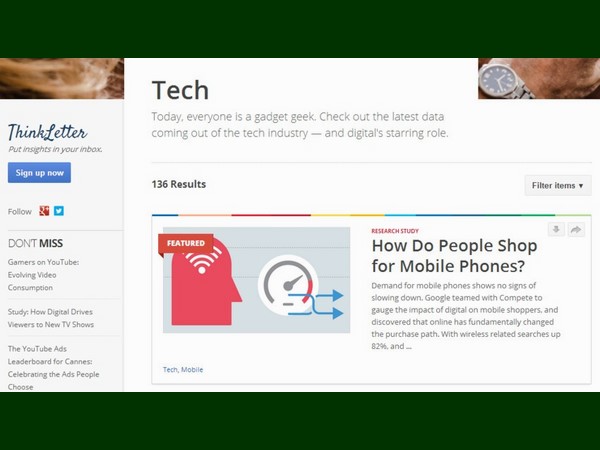
Task: Click the share arrow icon on the article card
Action: (x=576, y=230)
